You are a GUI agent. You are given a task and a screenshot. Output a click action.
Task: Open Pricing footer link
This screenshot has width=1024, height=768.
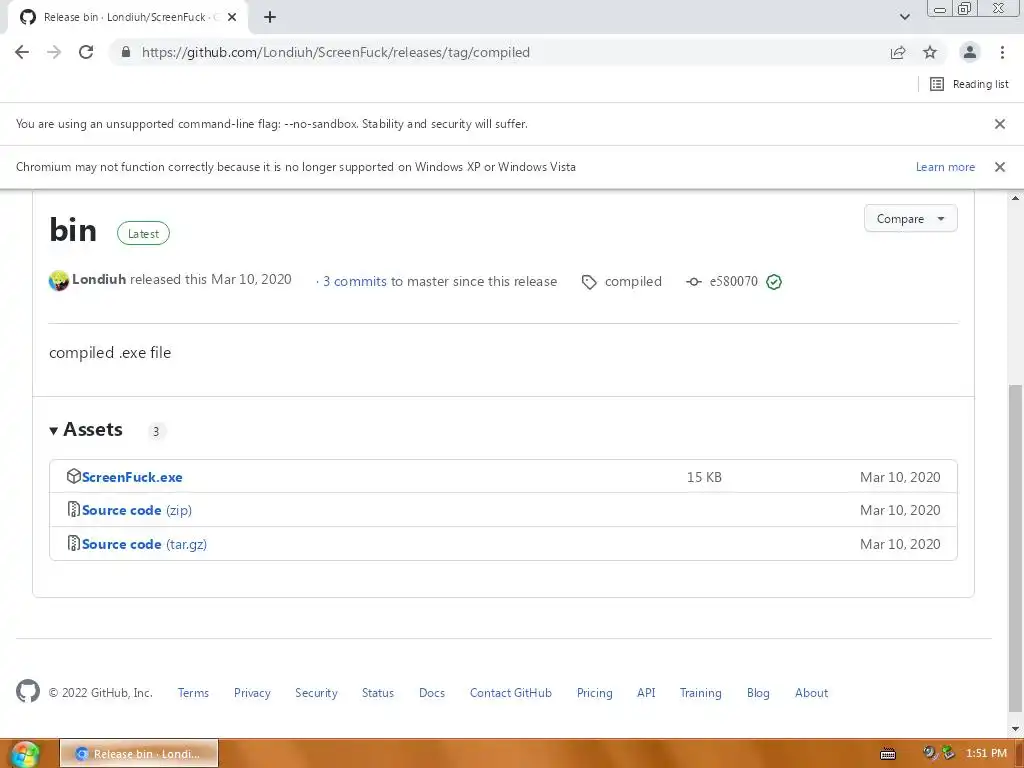[x=594, y=693]
